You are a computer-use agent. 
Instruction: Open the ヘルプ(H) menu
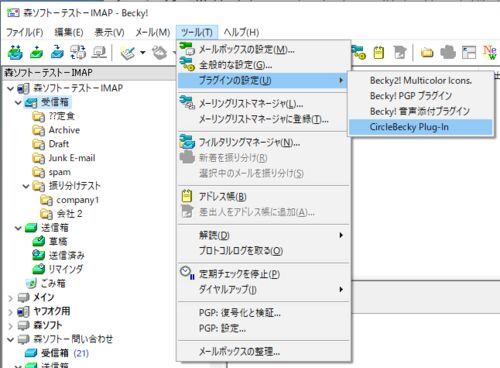point(241,32)
